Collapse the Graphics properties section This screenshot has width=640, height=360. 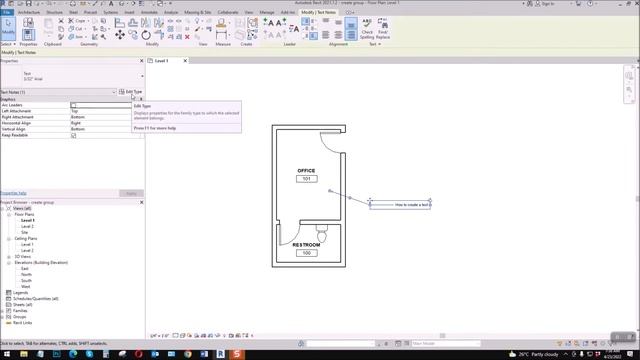point(141,99)
